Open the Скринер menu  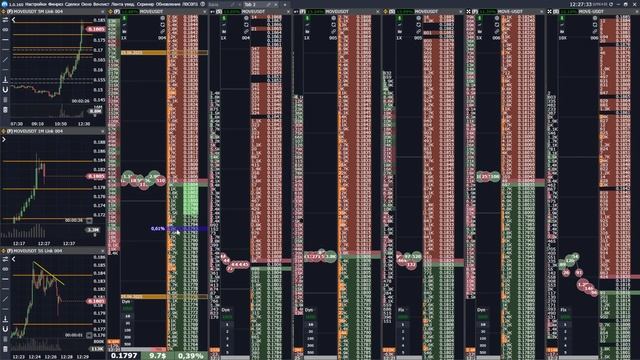(144, 4)
